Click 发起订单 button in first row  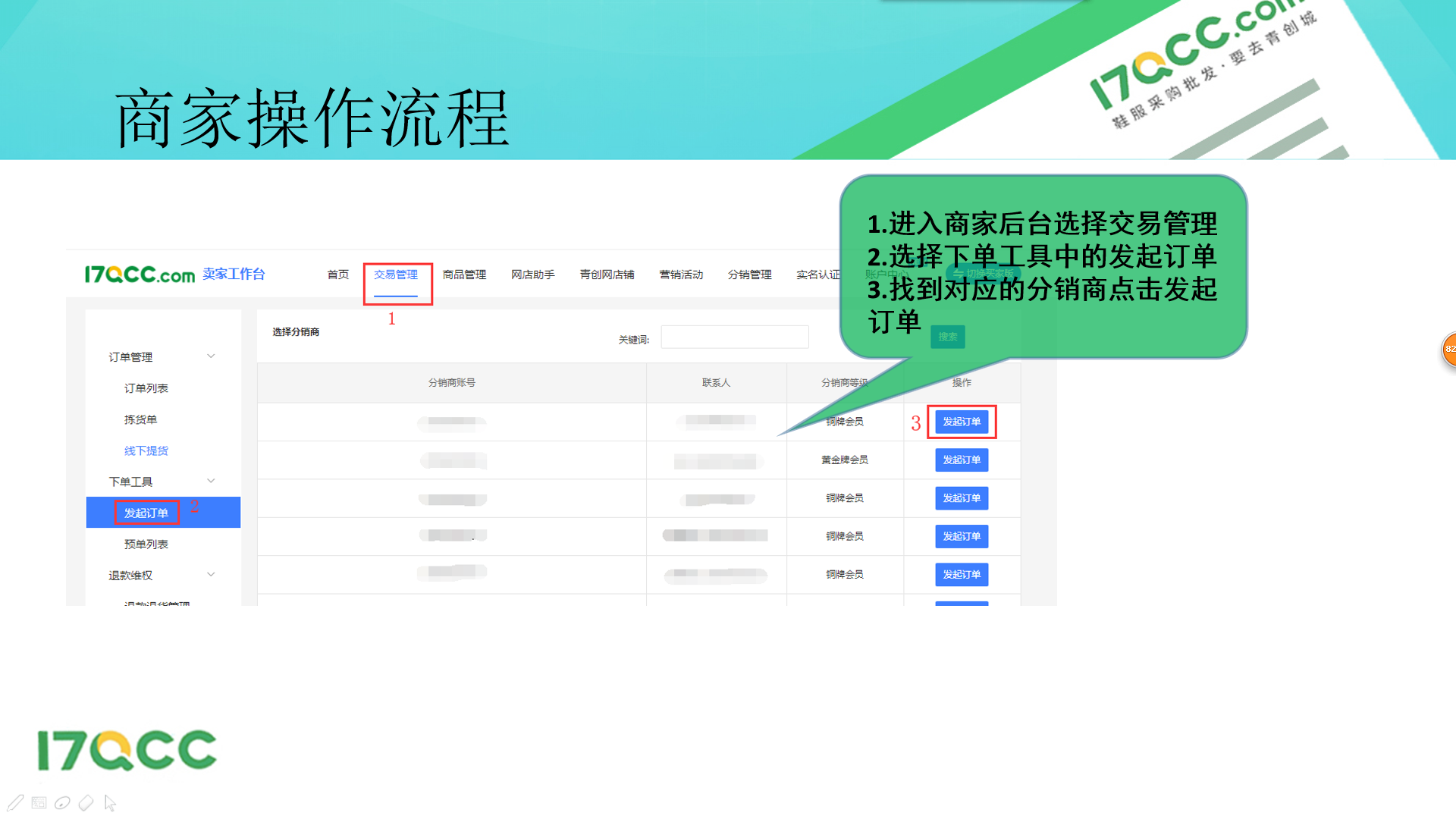[x=961, y=422]
